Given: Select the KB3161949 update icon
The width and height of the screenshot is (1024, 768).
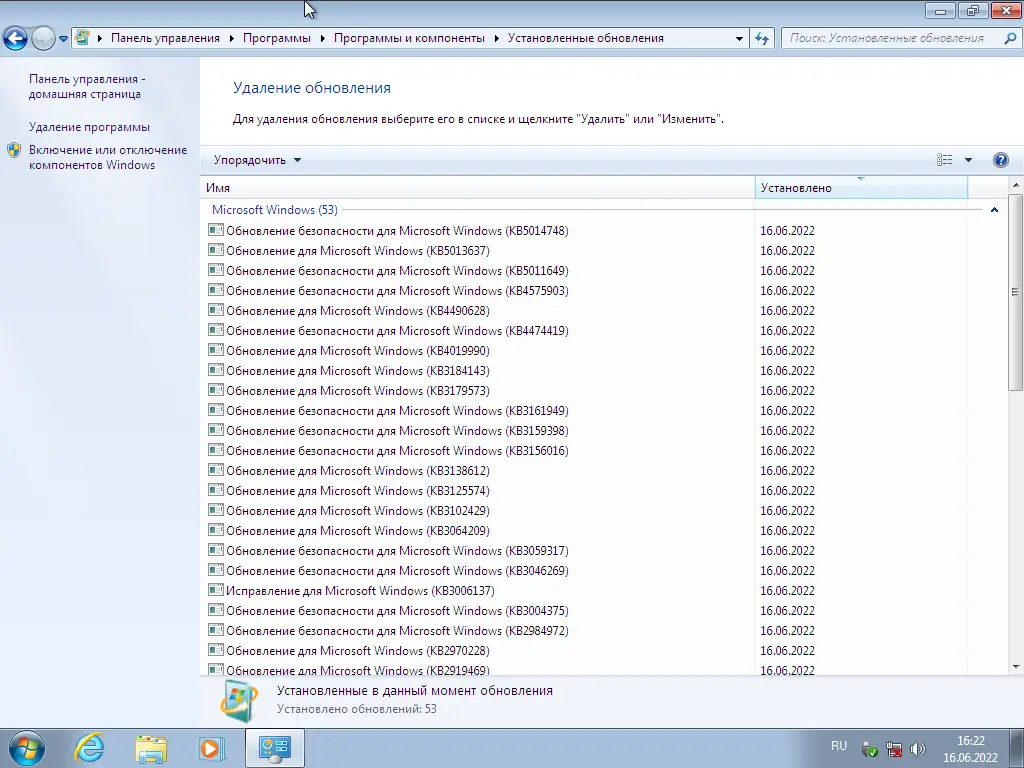Looking at the screenshot, I should click(216, 410).
